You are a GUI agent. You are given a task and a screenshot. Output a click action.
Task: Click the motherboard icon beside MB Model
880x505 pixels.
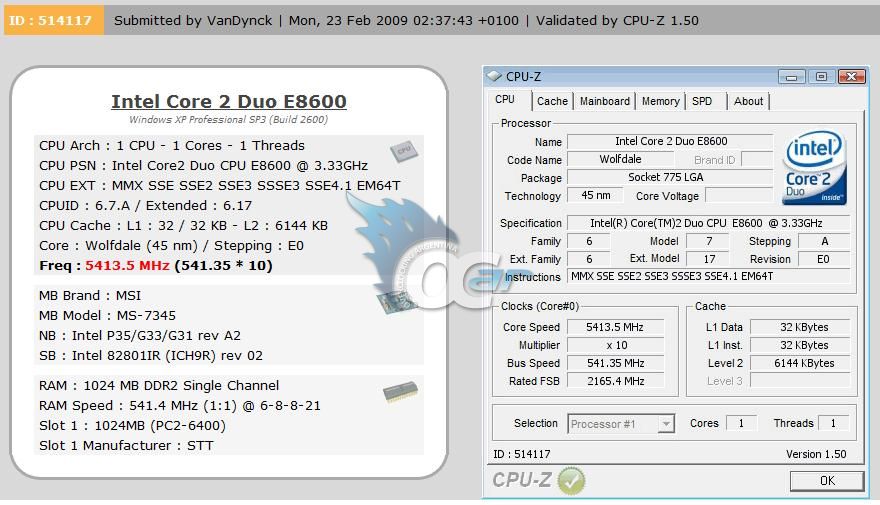pos(397,302)
